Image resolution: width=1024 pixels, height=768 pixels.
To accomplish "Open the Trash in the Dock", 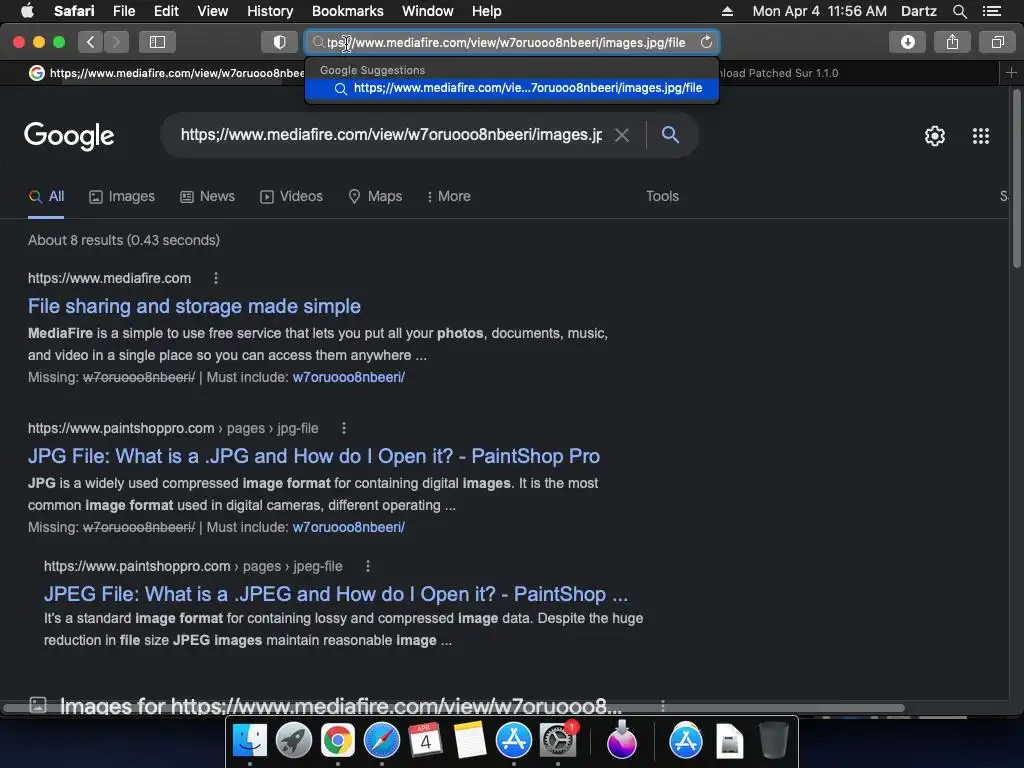I will pos(774,740).
